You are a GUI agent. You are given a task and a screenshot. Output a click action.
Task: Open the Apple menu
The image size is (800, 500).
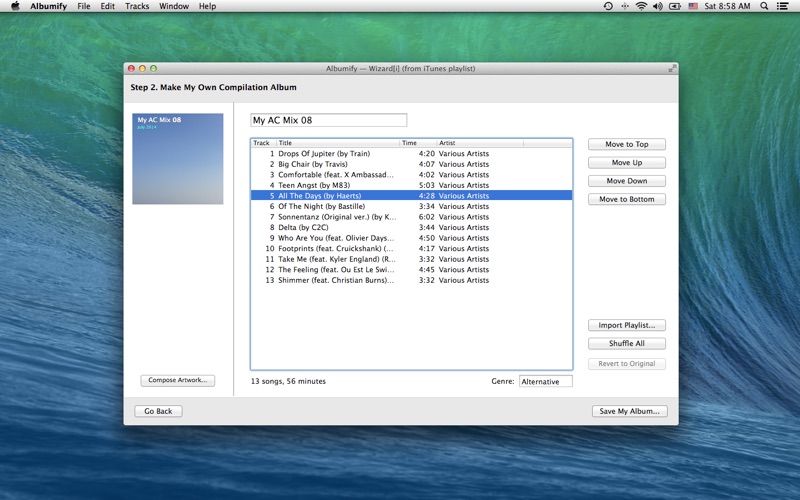pos(15,6)
